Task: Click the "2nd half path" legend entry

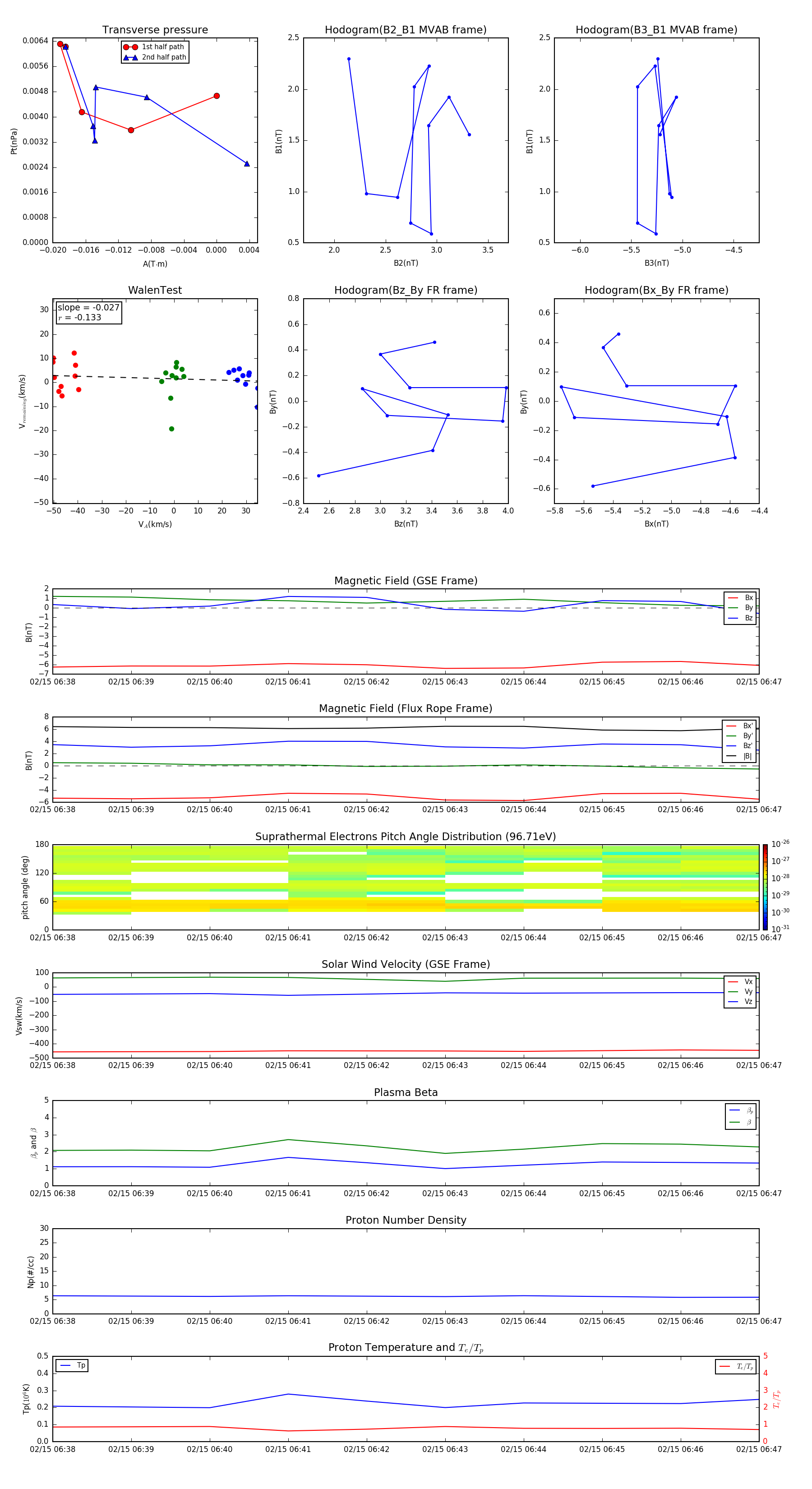Action: [155, 57]
